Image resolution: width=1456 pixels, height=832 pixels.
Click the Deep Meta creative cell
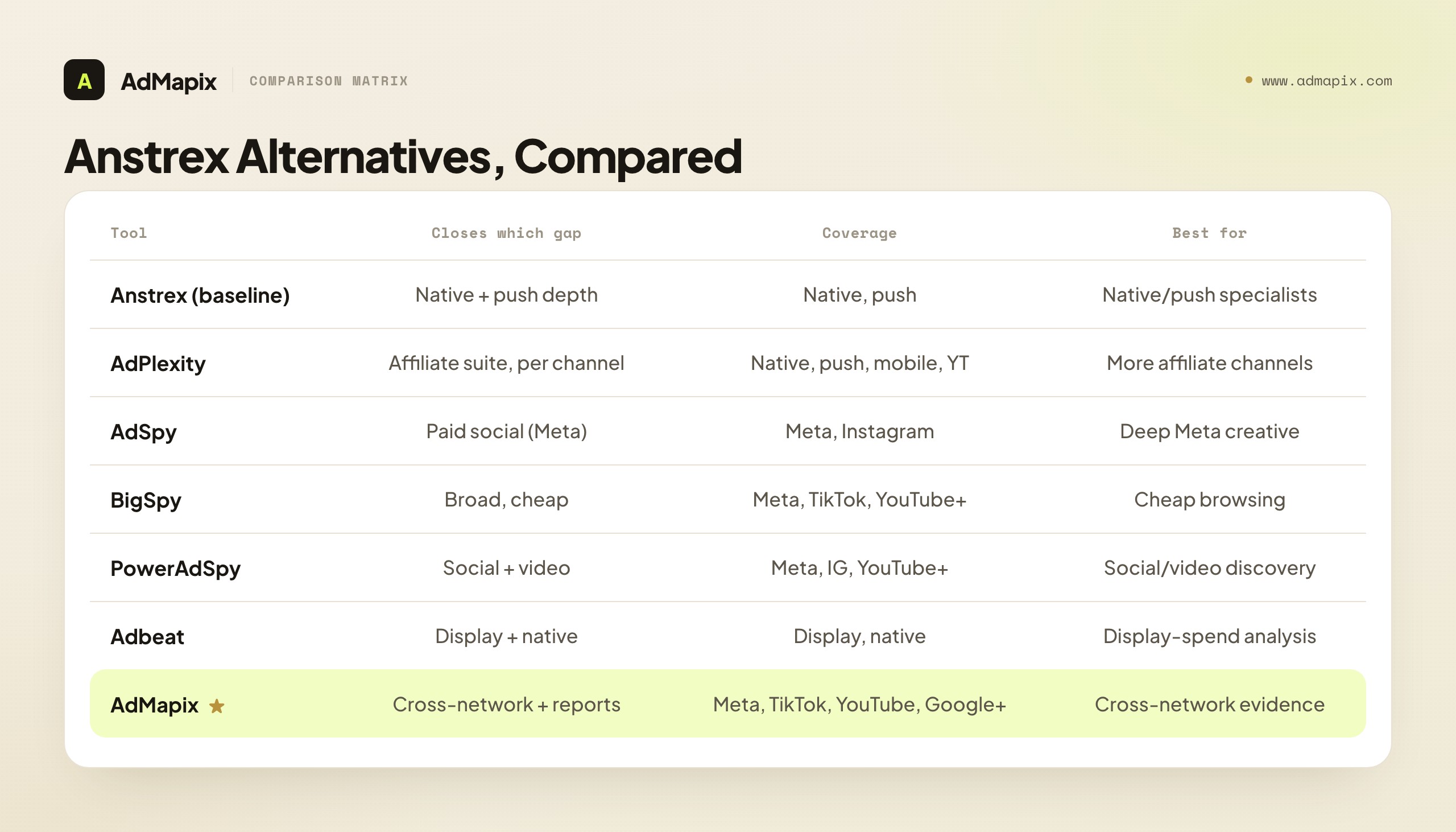[x=1209, y=431]
